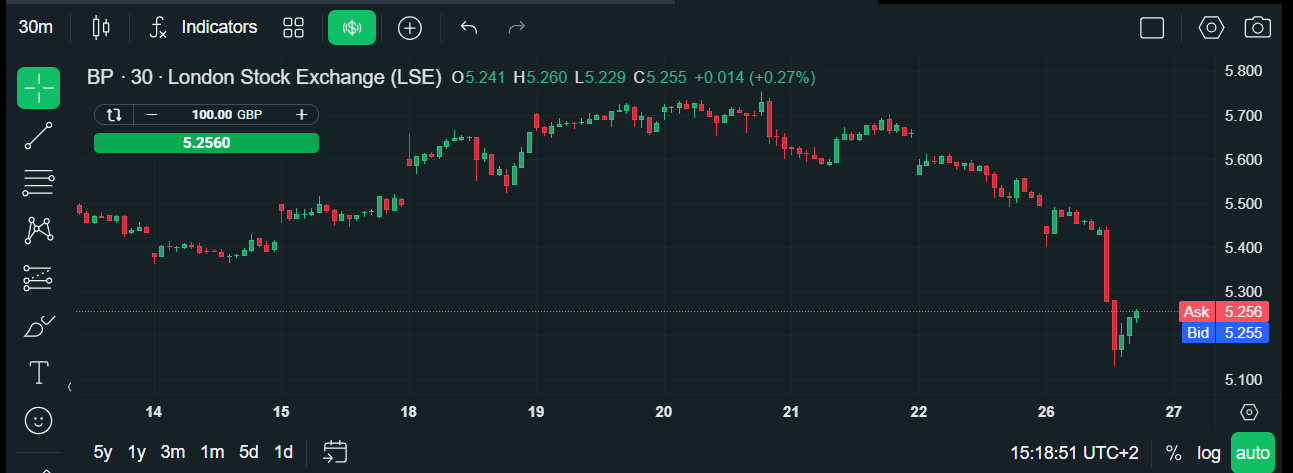Edit the 100.00 GBP quantity field
This screenshot has width=1293, height=473.
coord(227,115)
